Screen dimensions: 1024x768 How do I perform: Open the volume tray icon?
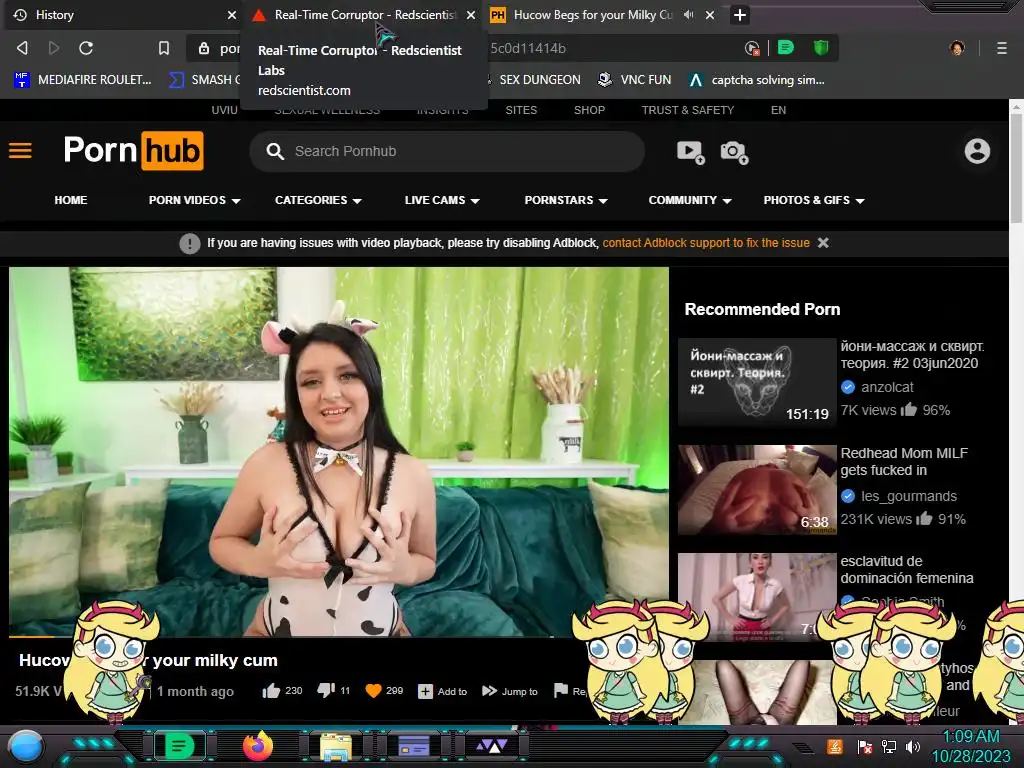point(913,746)
